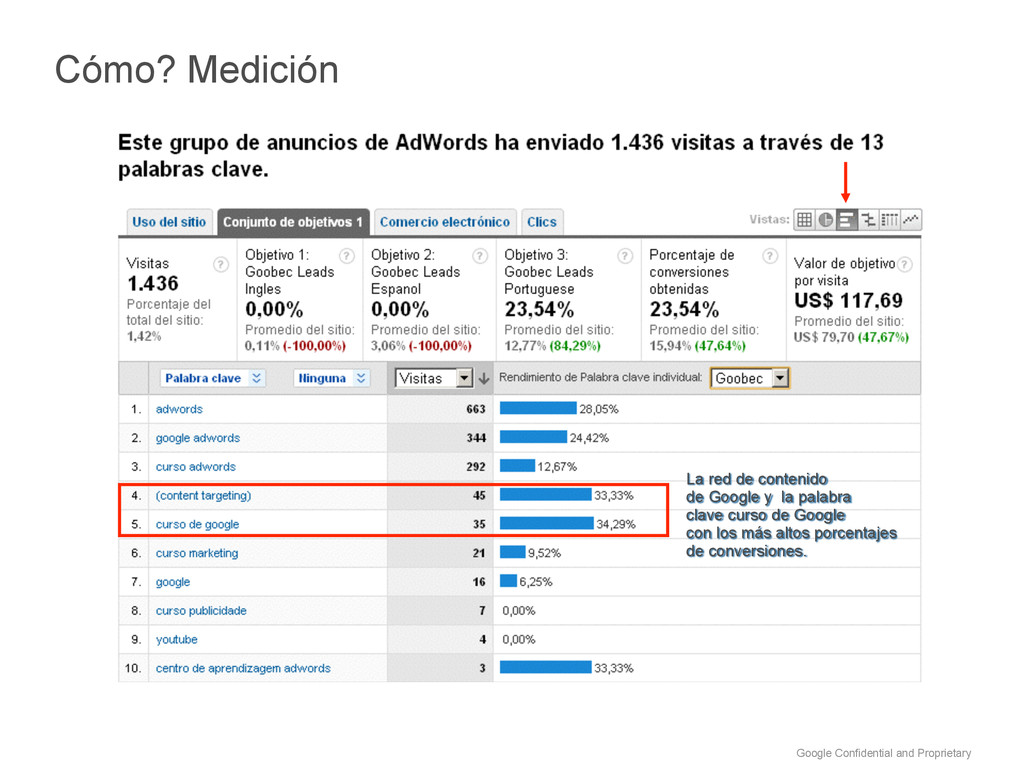Click the US$ 117,69 goal value
Image resolution: width=1024 pixels, height=768 pixels.
click(x=848, y=300)
